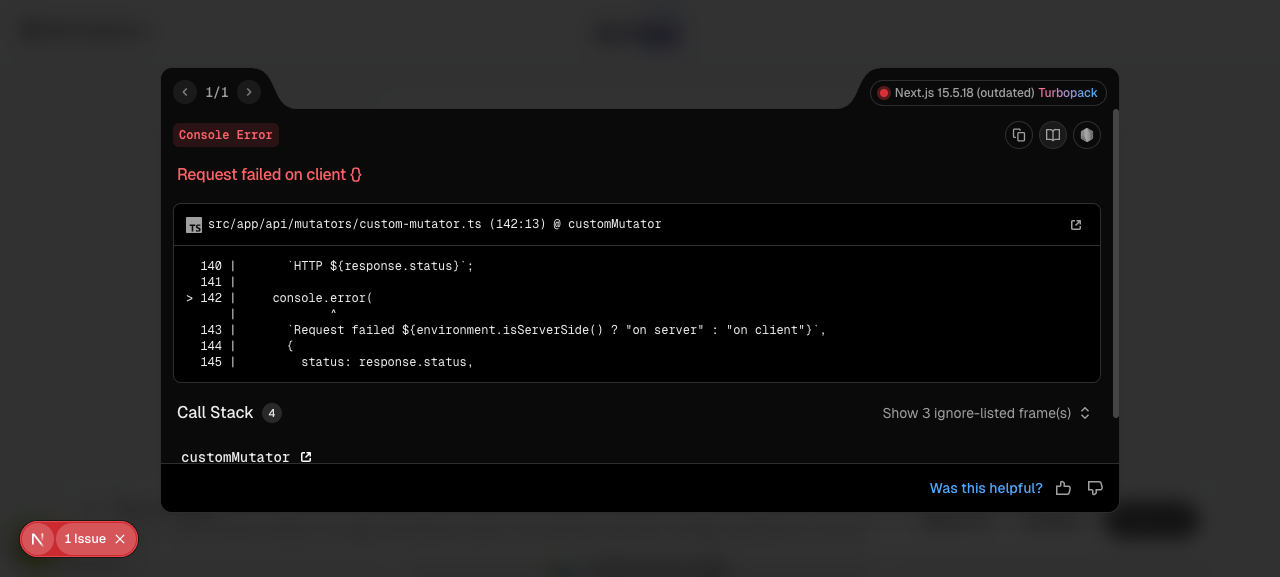Open Node.js debugger hexagon icon
Image resolution: width=1280 pixels, height=577 pixels.
pyautogui.click(x=1087, y=135)
